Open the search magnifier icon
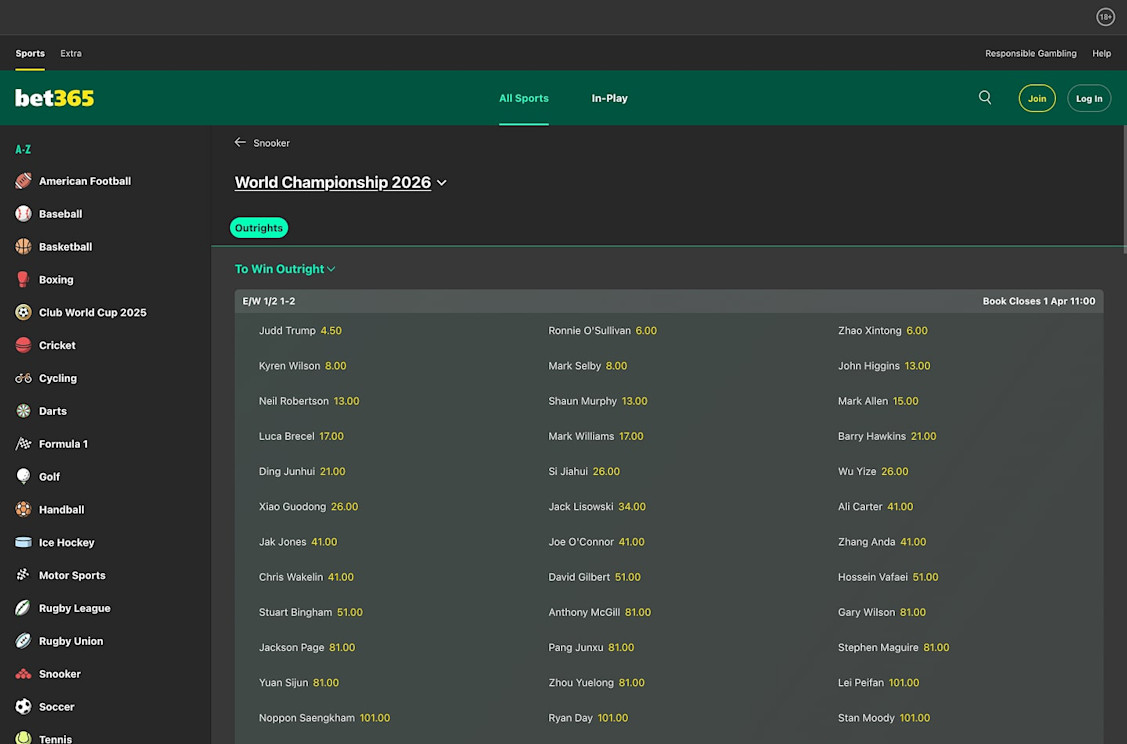1127x744 pixels. [985, 98]
